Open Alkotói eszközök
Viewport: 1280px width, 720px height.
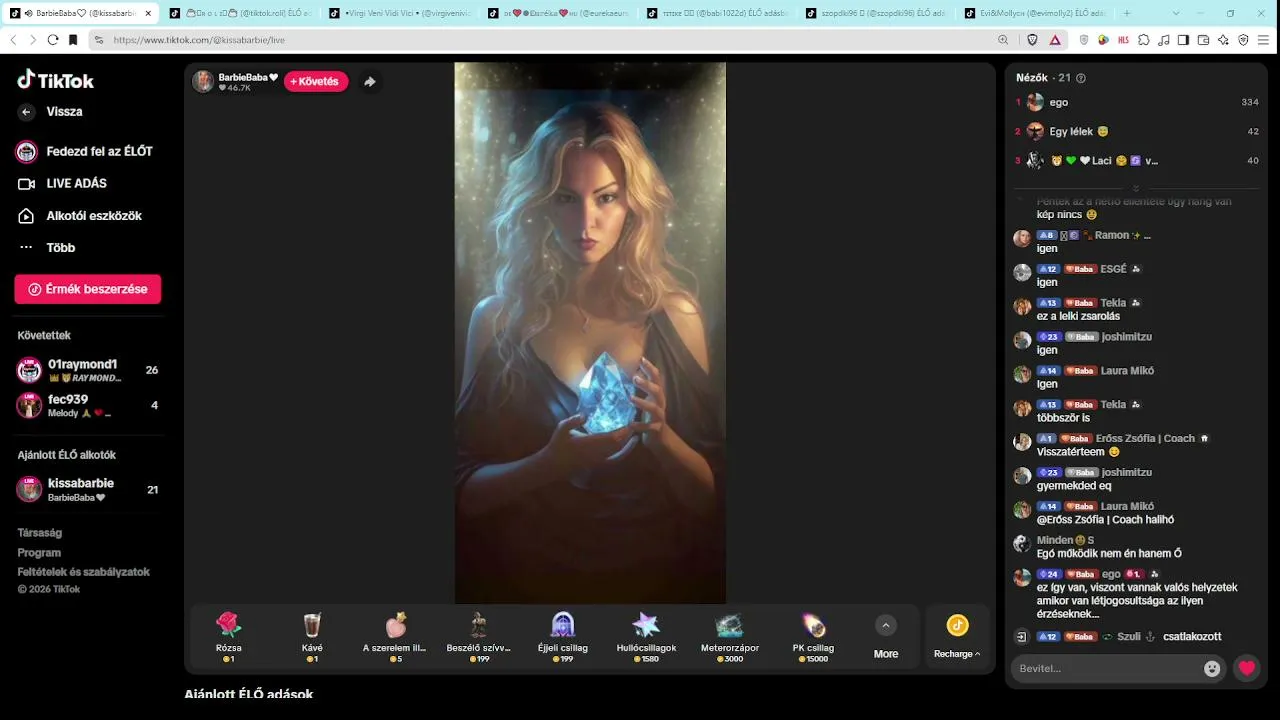click(80, 216)
